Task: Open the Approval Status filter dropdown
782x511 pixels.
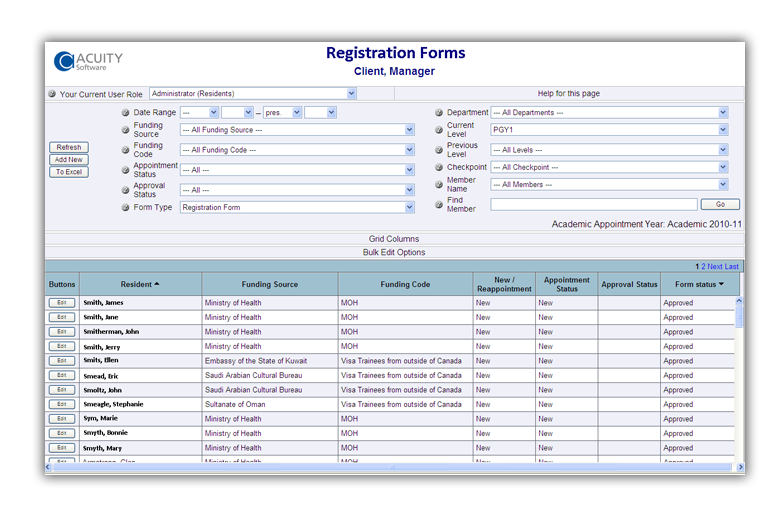Action: click(x=297, y=190)
